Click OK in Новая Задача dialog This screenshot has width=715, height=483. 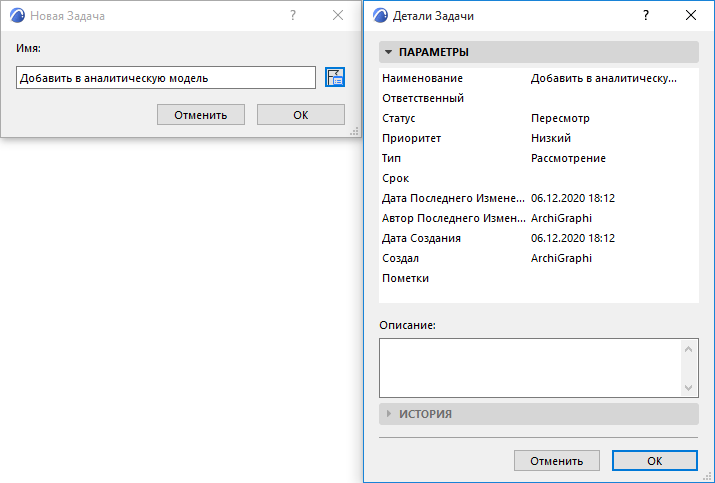[301, 114]
